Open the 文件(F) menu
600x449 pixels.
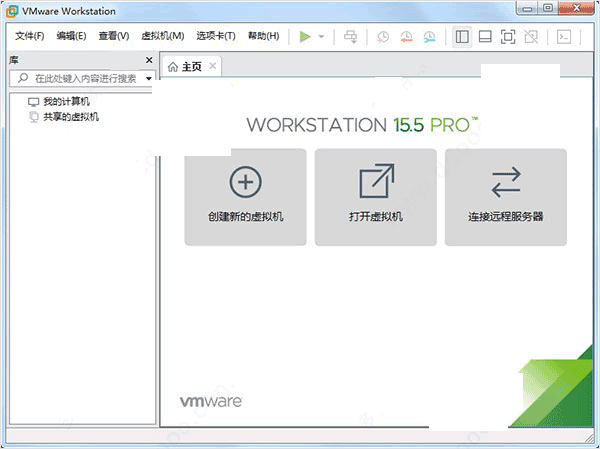pyautogui.click(x=30, y=36)
